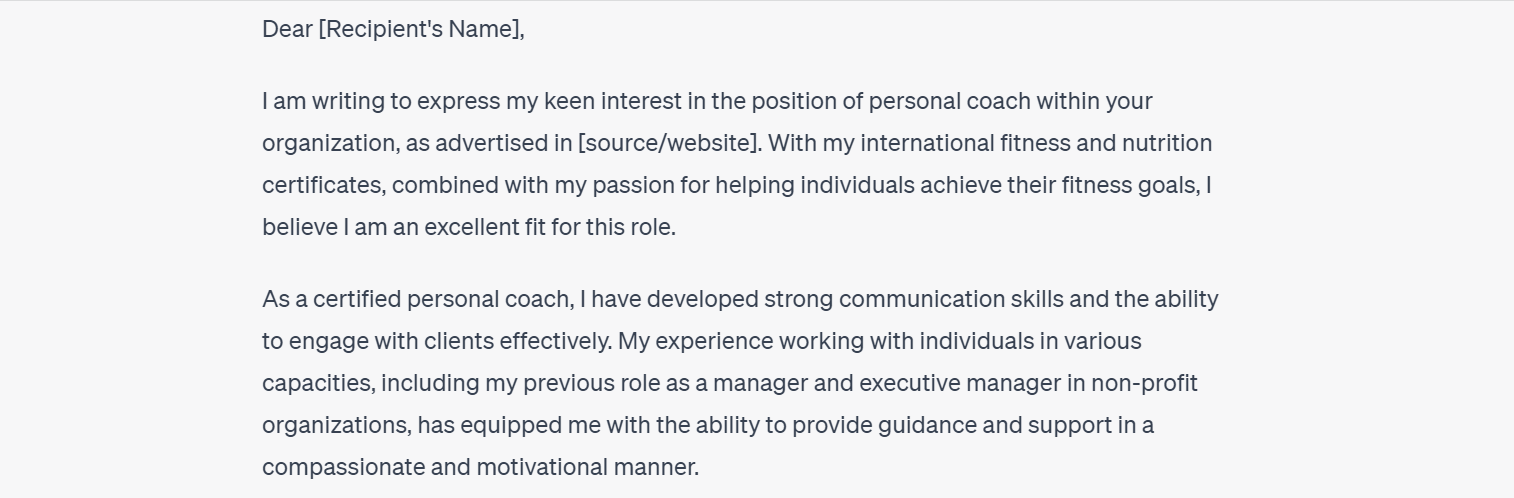Viewport: 1514px width, 498px height.
Task: Click the words "excellent fit"
Action: [485, 227]
